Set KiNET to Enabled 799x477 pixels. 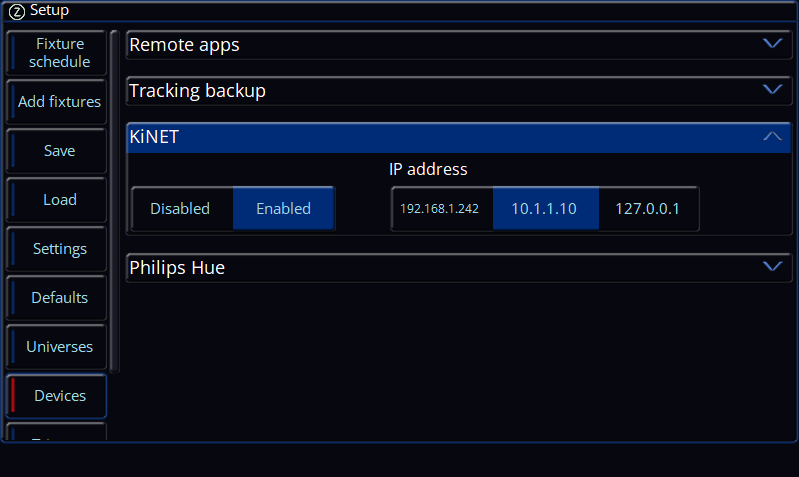[x=283, y=208]
